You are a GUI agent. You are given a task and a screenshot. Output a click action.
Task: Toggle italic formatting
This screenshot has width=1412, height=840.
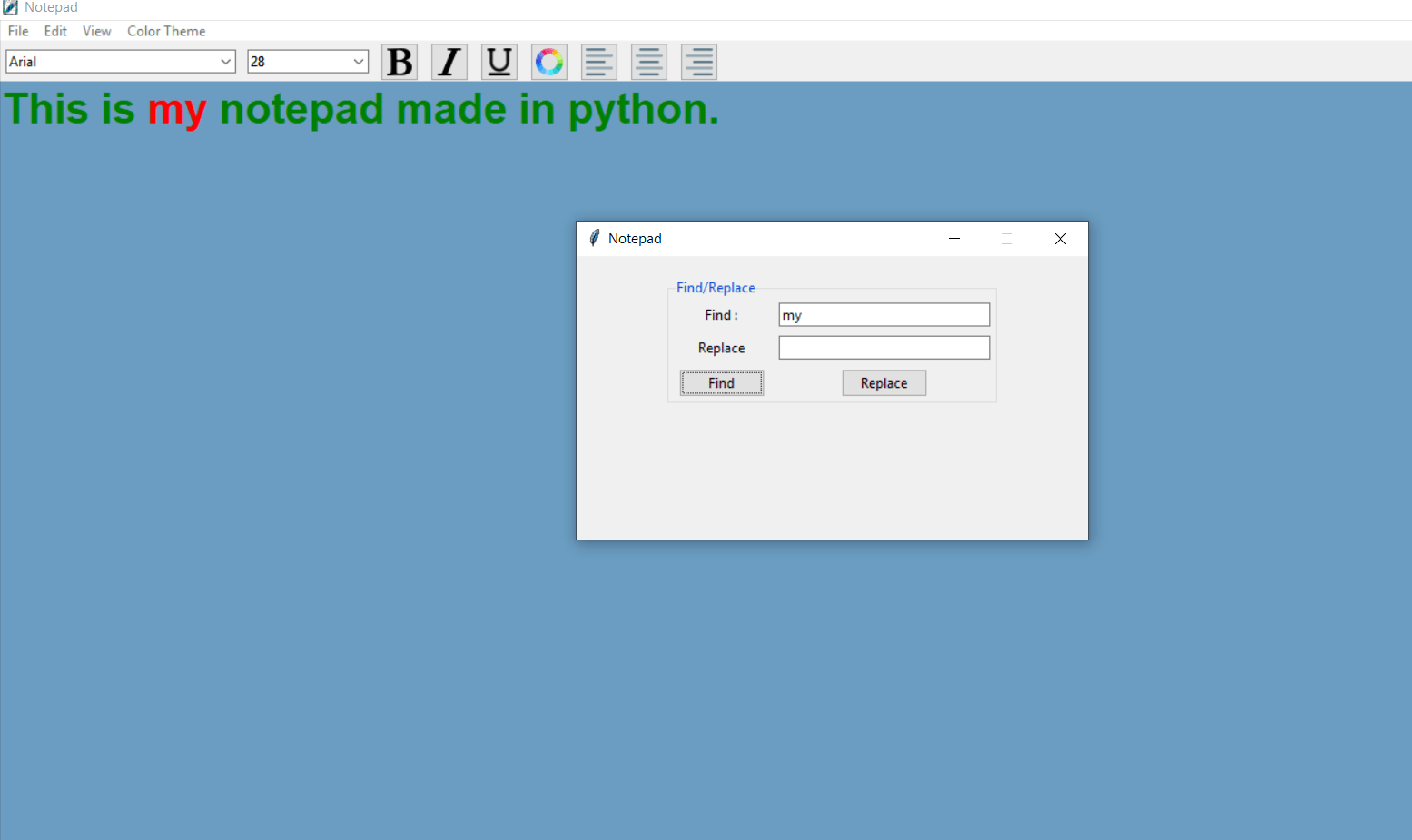(449, 61)
